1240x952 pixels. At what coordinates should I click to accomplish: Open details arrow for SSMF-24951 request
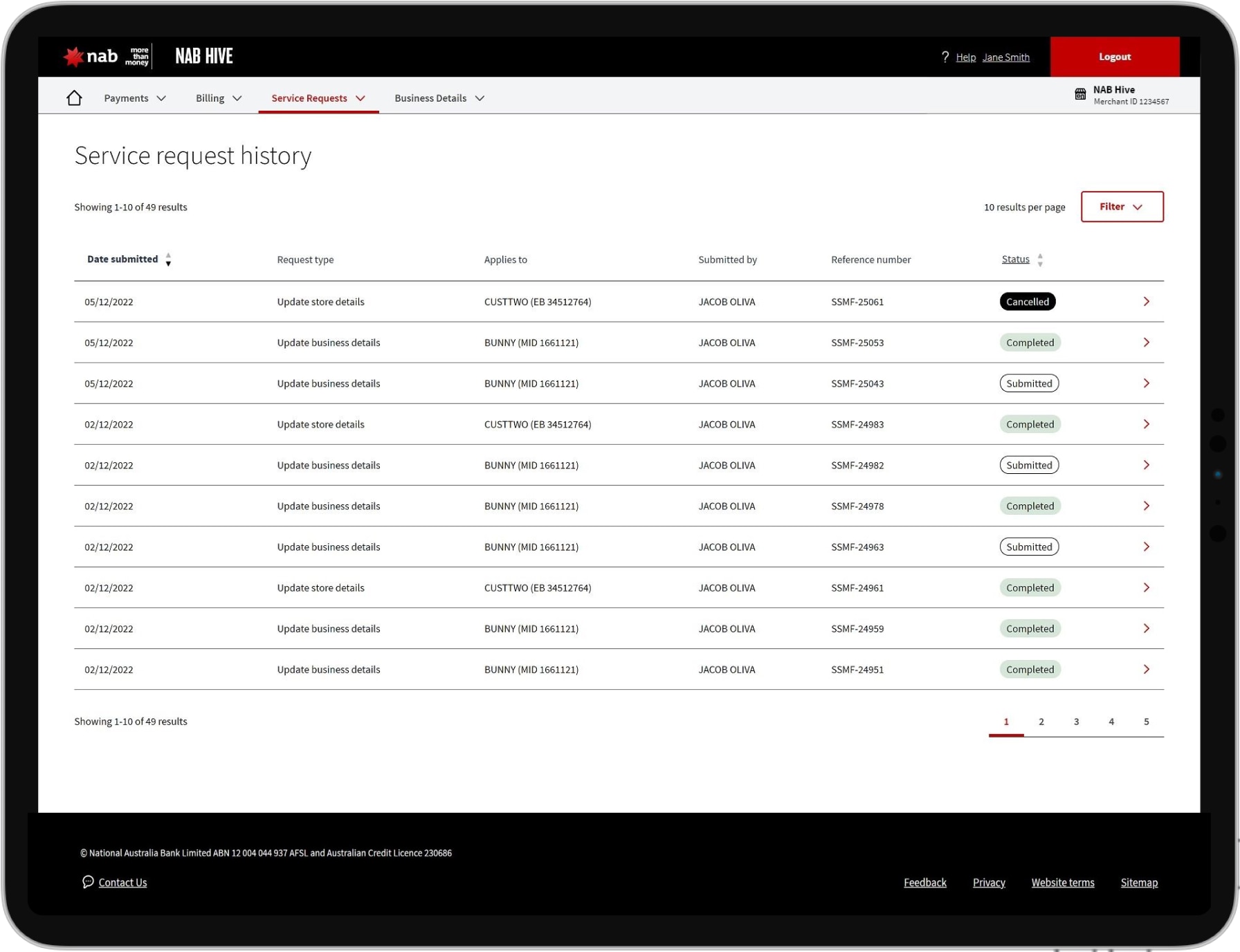click(1146, 669)
